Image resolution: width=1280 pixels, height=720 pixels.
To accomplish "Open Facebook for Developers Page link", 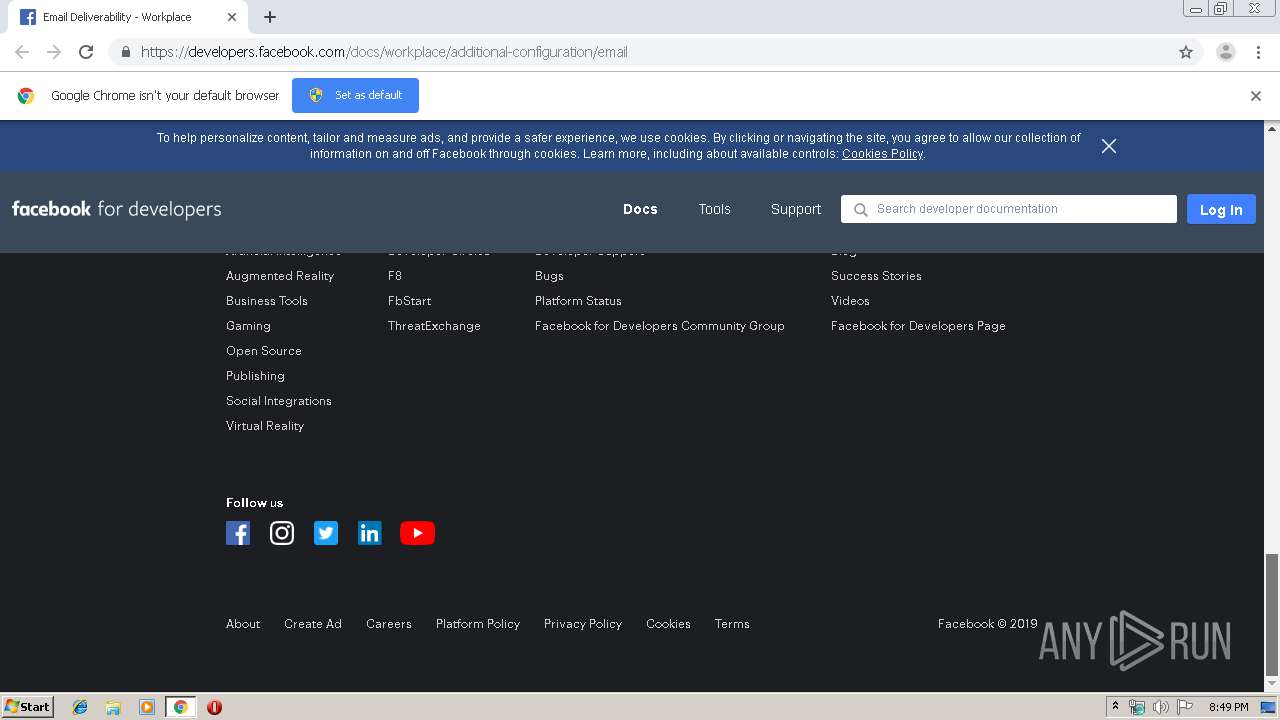I will [918, 326].
